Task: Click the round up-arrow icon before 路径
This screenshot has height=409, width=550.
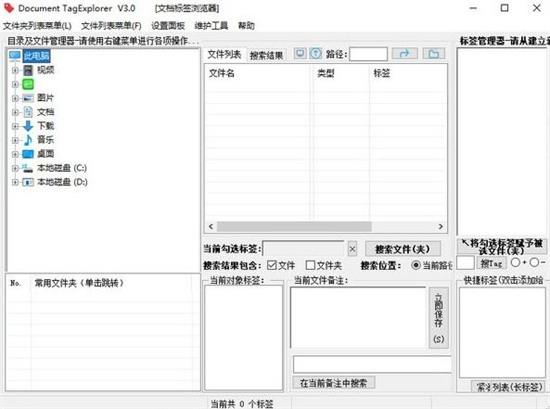Action: point(316,53)
